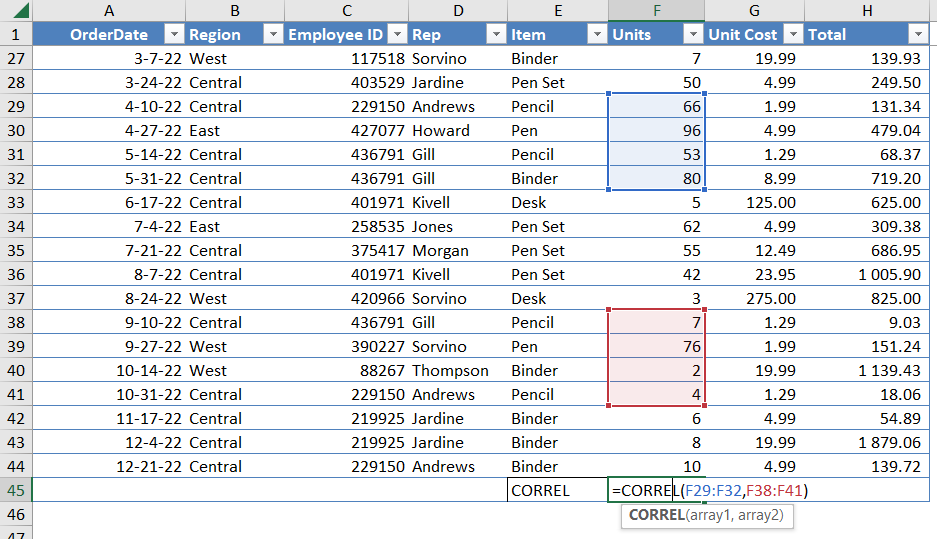Open the Units filter dropdown
The height and width of the screenshot is (539, 937).
pyautogui.click(x=693, y=35)
